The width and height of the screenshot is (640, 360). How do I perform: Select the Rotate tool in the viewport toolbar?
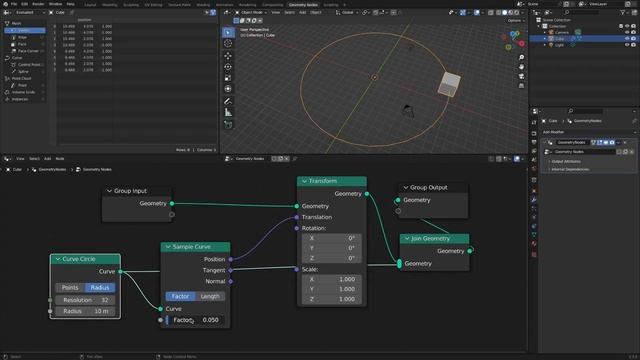pyautogui.click(x=228, y=67)
